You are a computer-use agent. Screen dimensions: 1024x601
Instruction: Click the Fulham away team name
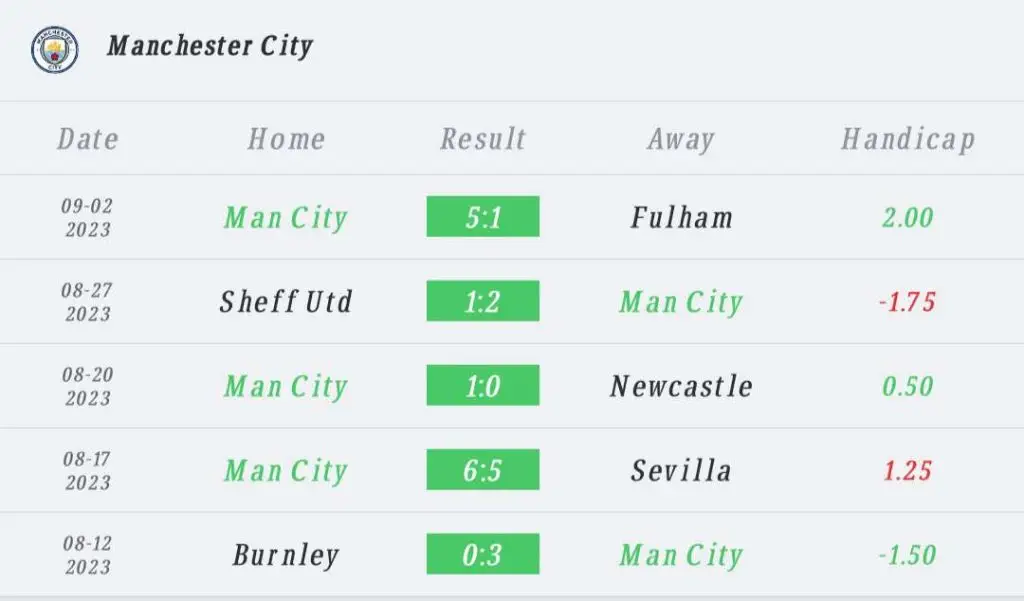(x=681, y=218)
